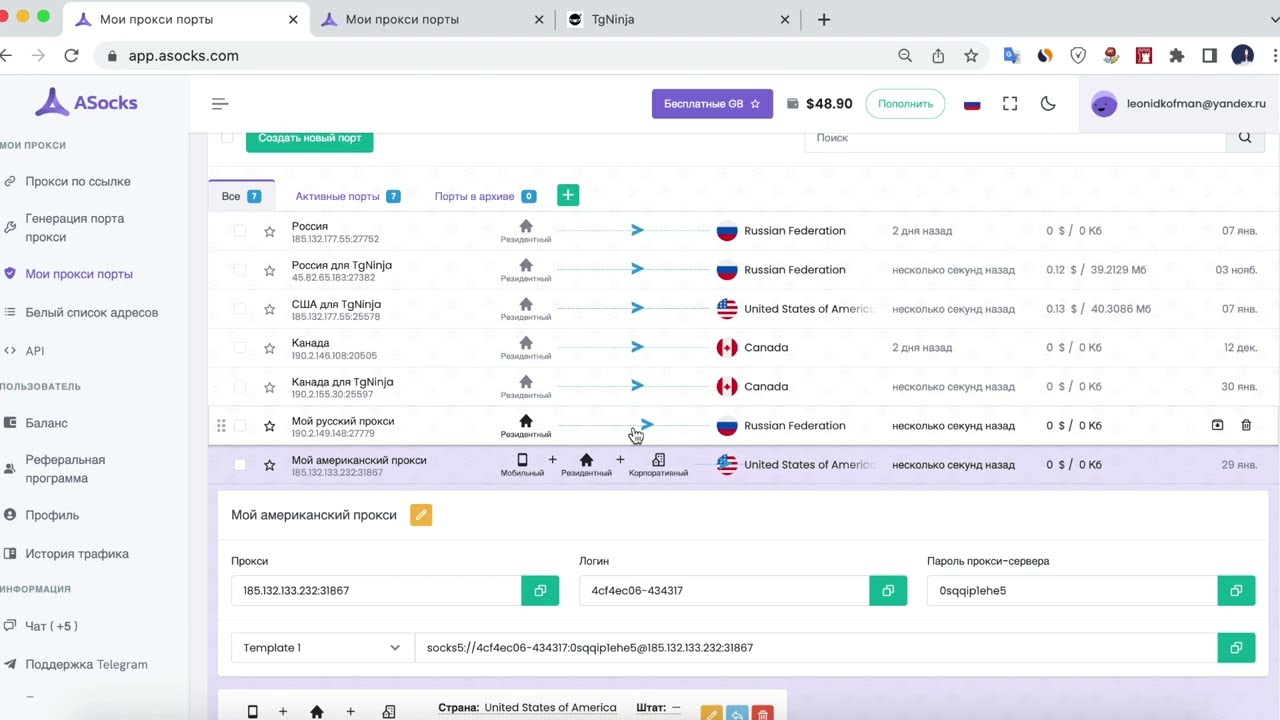Check the Мой американский прокси checkbox
The image size is (1280, 720).
pyautogui.click(x=239, y=465)
